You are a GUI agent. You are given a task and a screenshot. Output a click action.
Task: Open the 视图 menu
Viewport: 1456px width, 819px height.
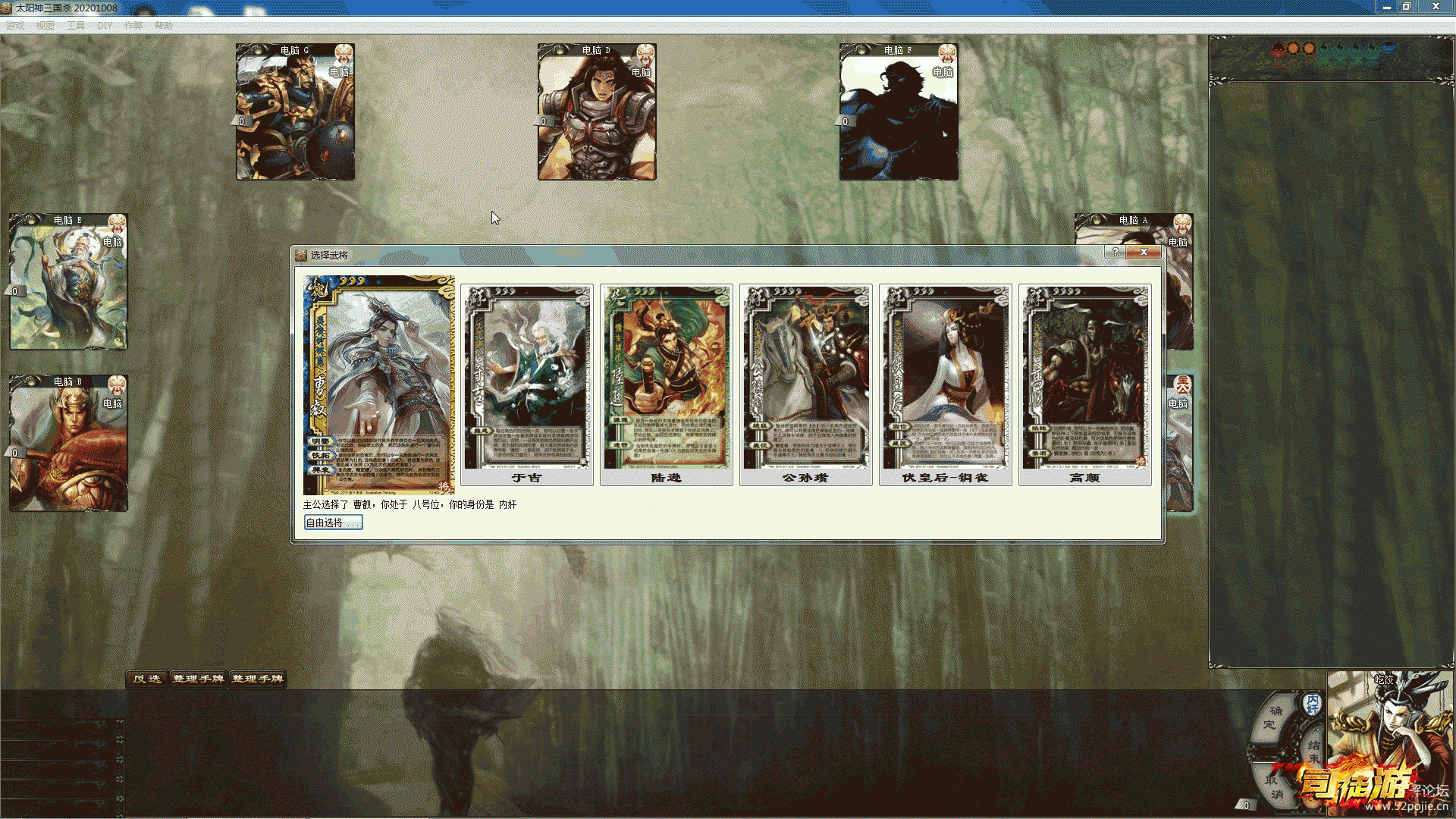pos(45,25)
